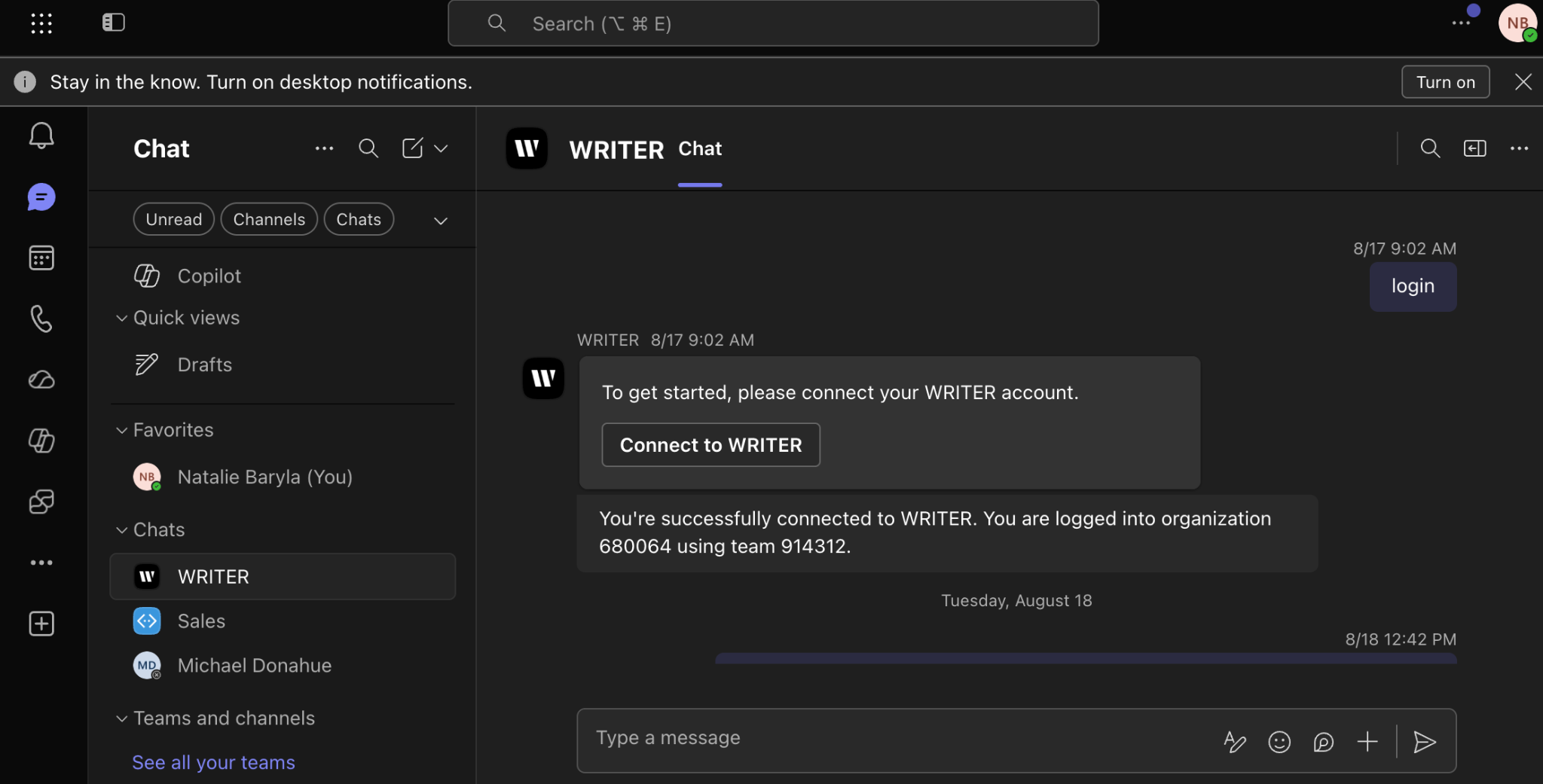The image size is (1543, 784).
Task: Open new chat options dropdown
Action: [442, 148]
